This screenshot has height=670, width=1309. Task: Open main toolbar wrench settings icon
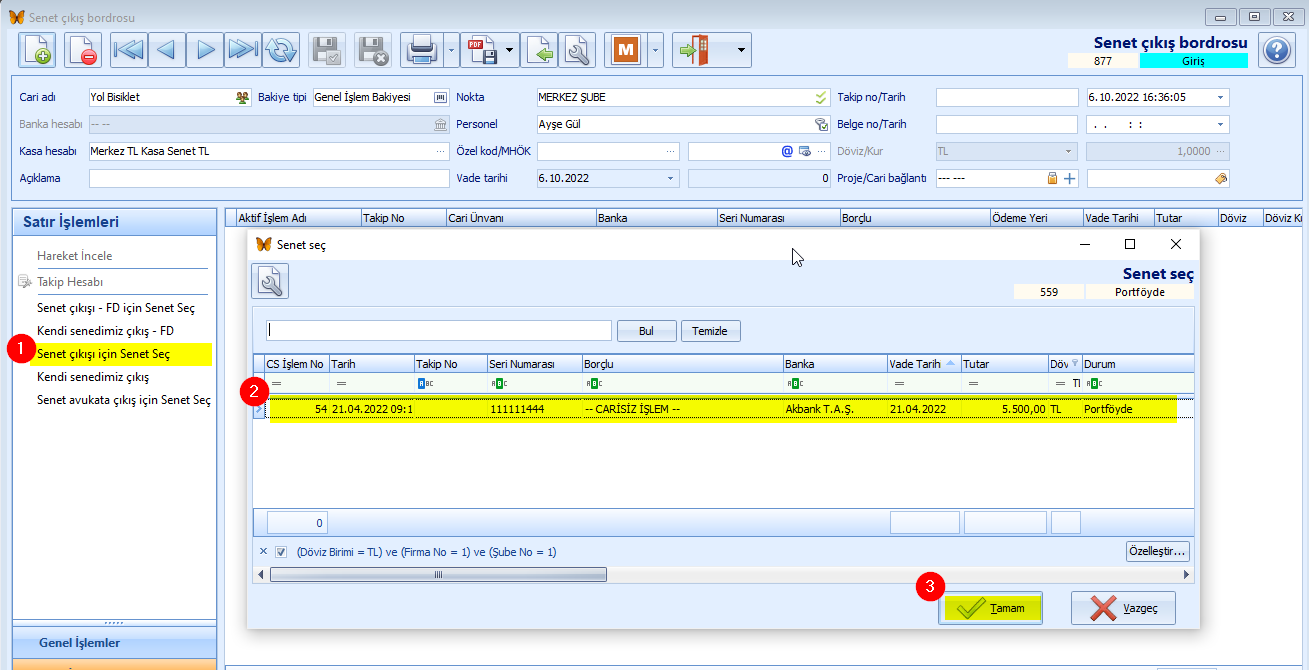577,49
